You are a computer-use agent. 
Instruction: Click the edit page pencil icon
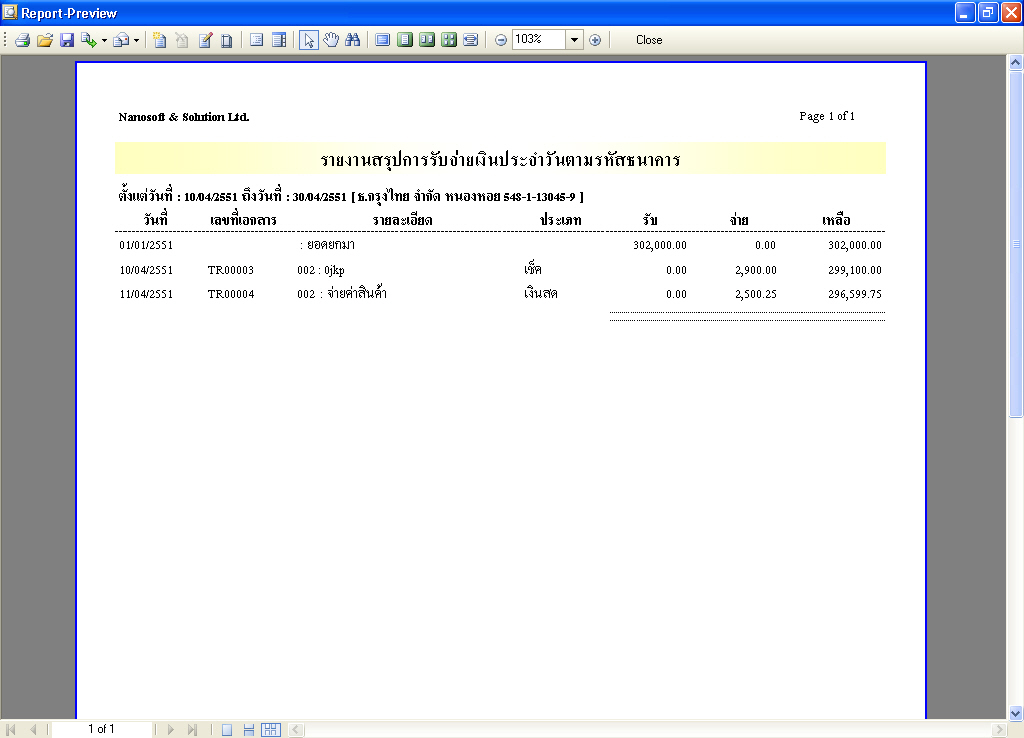click(205, 40)
